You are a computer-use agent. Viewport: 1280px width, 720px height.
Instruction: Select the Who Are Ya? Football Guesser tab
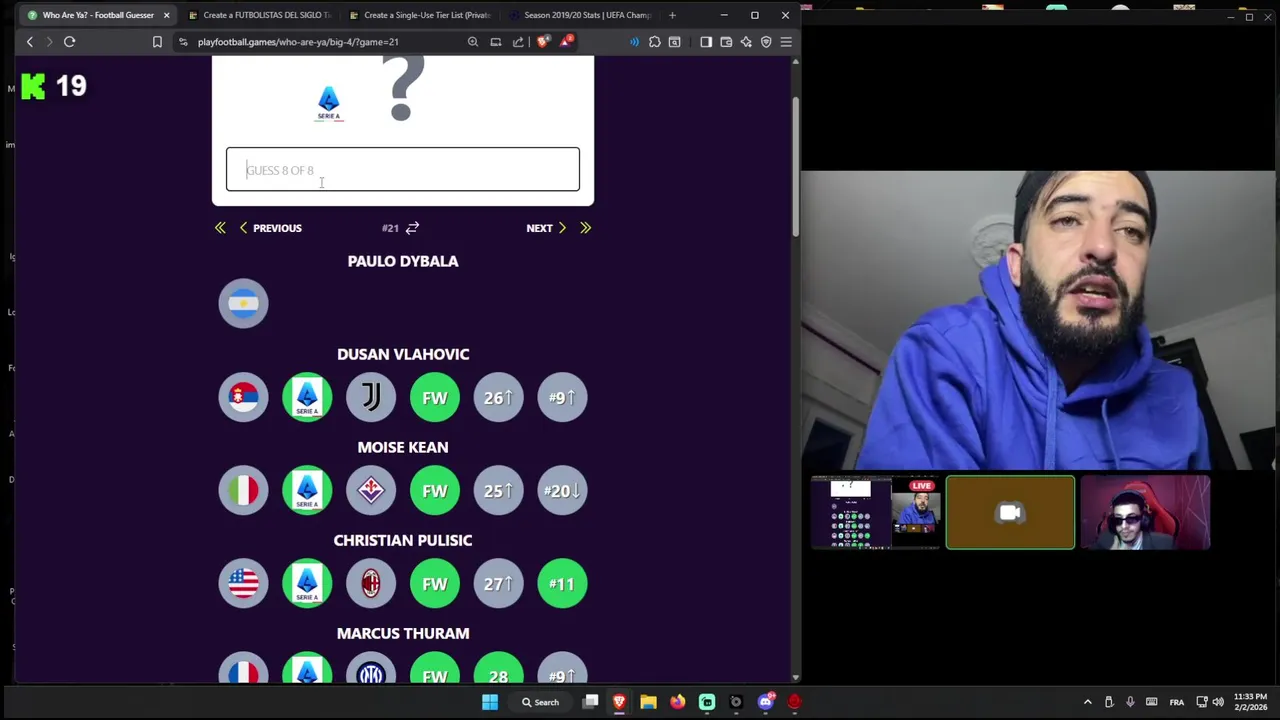point(98,15)
